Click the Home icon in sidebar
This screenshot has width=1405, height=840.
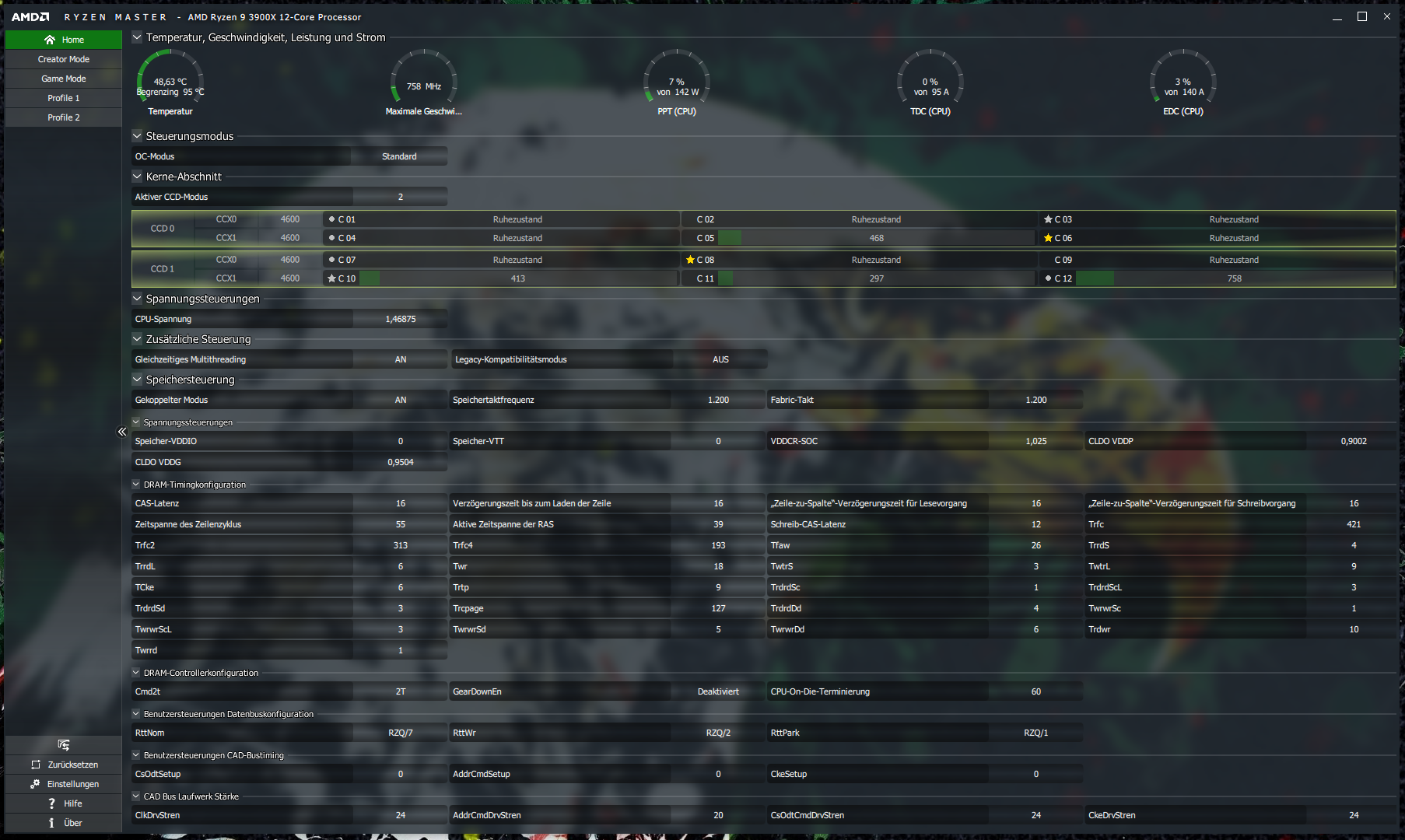50,40
